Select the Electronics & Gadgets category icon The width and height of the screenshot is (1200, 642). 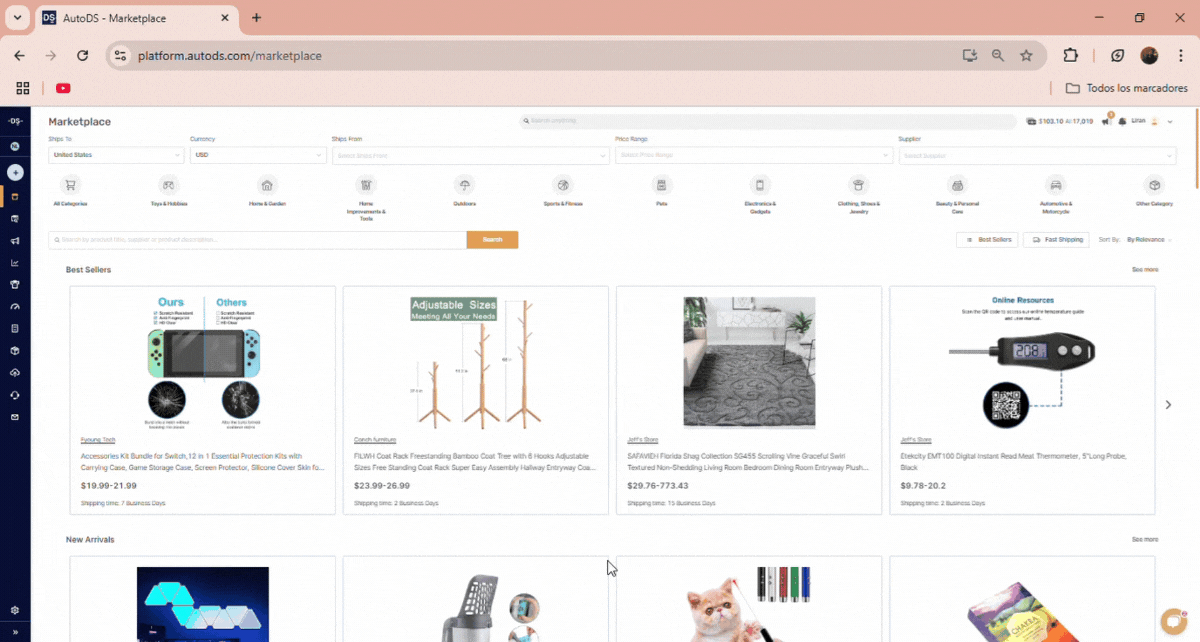760,186
